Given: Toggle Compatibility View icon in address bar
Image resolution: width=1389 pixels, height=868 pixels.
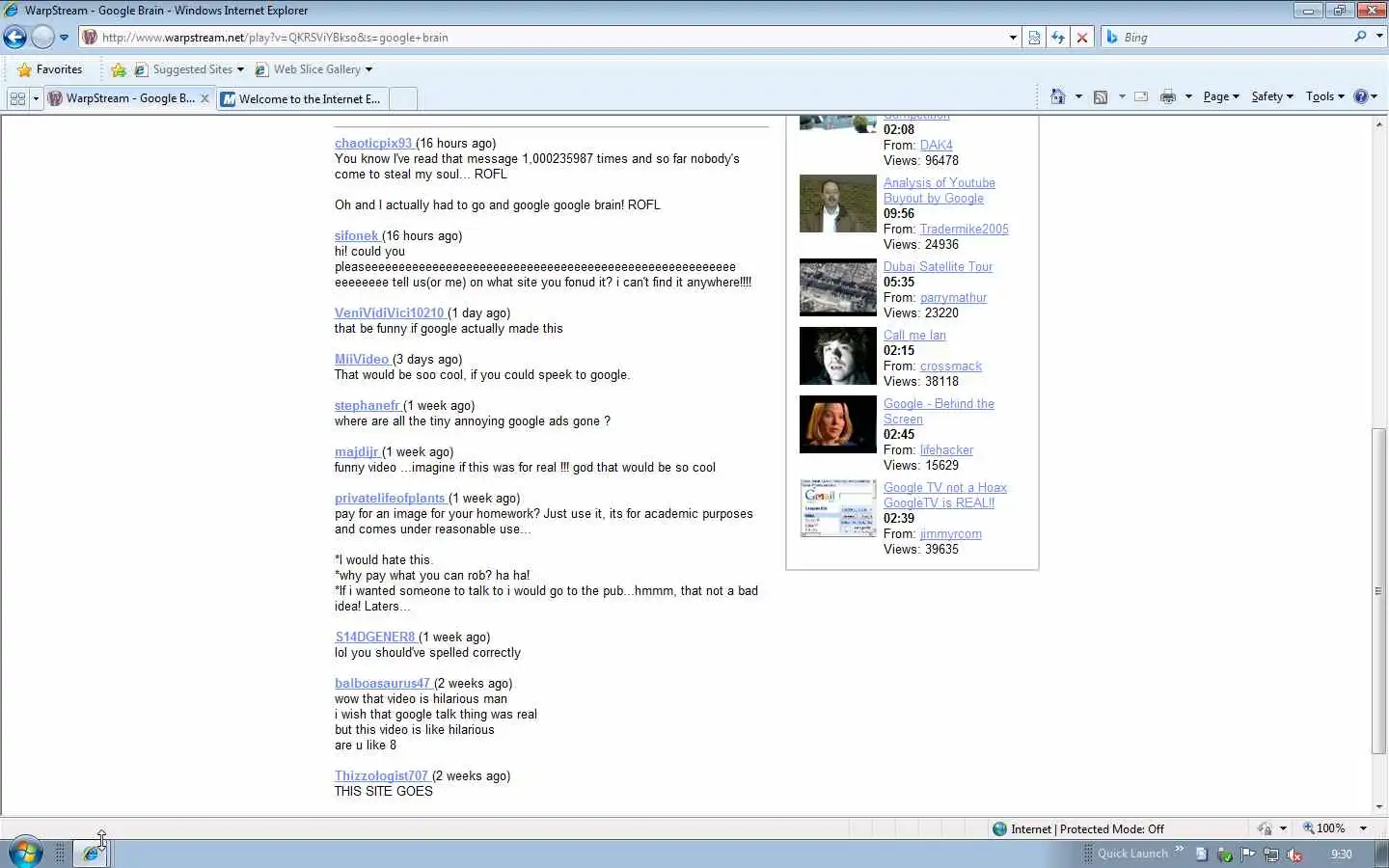Looking at the screenshot, I should point(1034,38).
